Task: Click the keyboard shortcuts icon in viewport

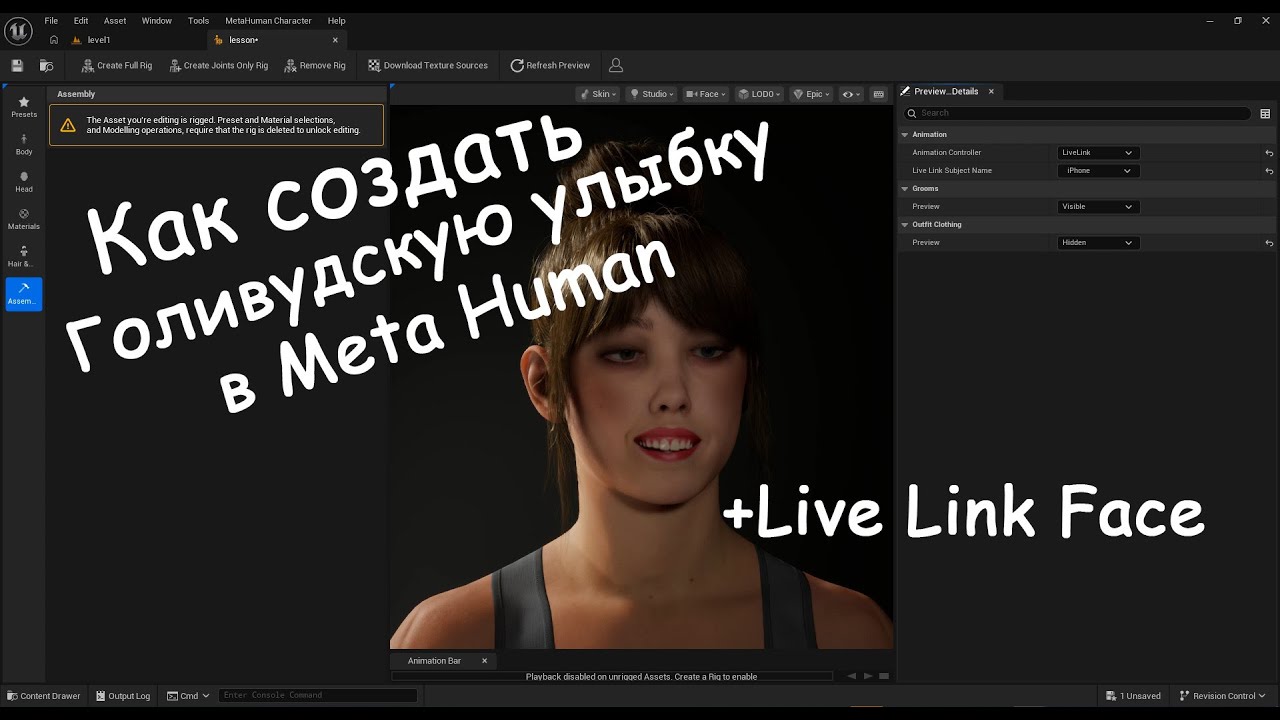Action: [879, 94]
